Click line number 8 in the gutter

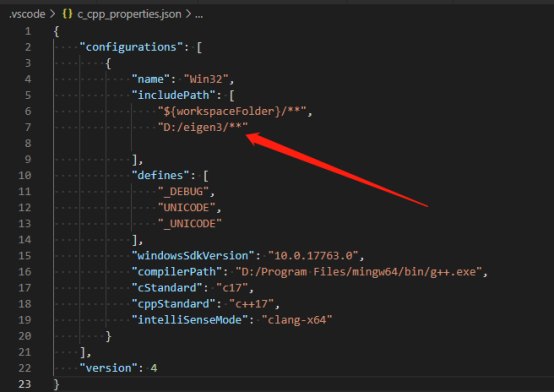point(28,143)
